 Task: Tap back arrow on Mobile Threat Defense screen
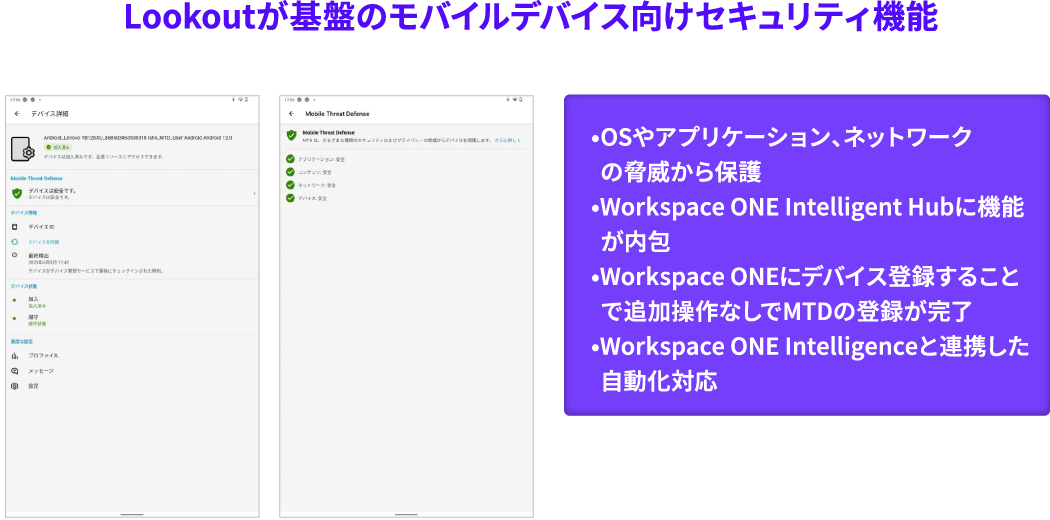pyautogui.click(x=291, y=114)
